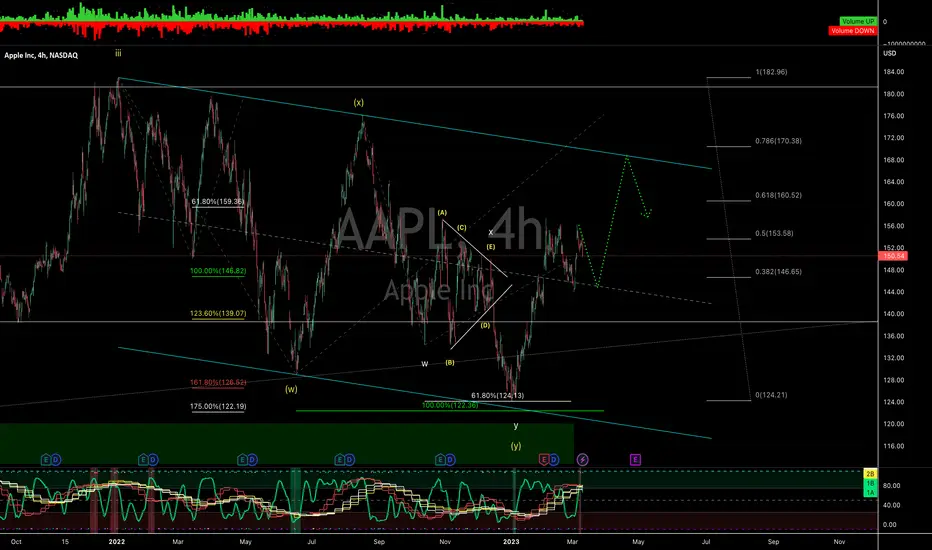Click the 116.00 price axis label
The height and width of the screenshot is (550, 932).
[x=893, y=446]
